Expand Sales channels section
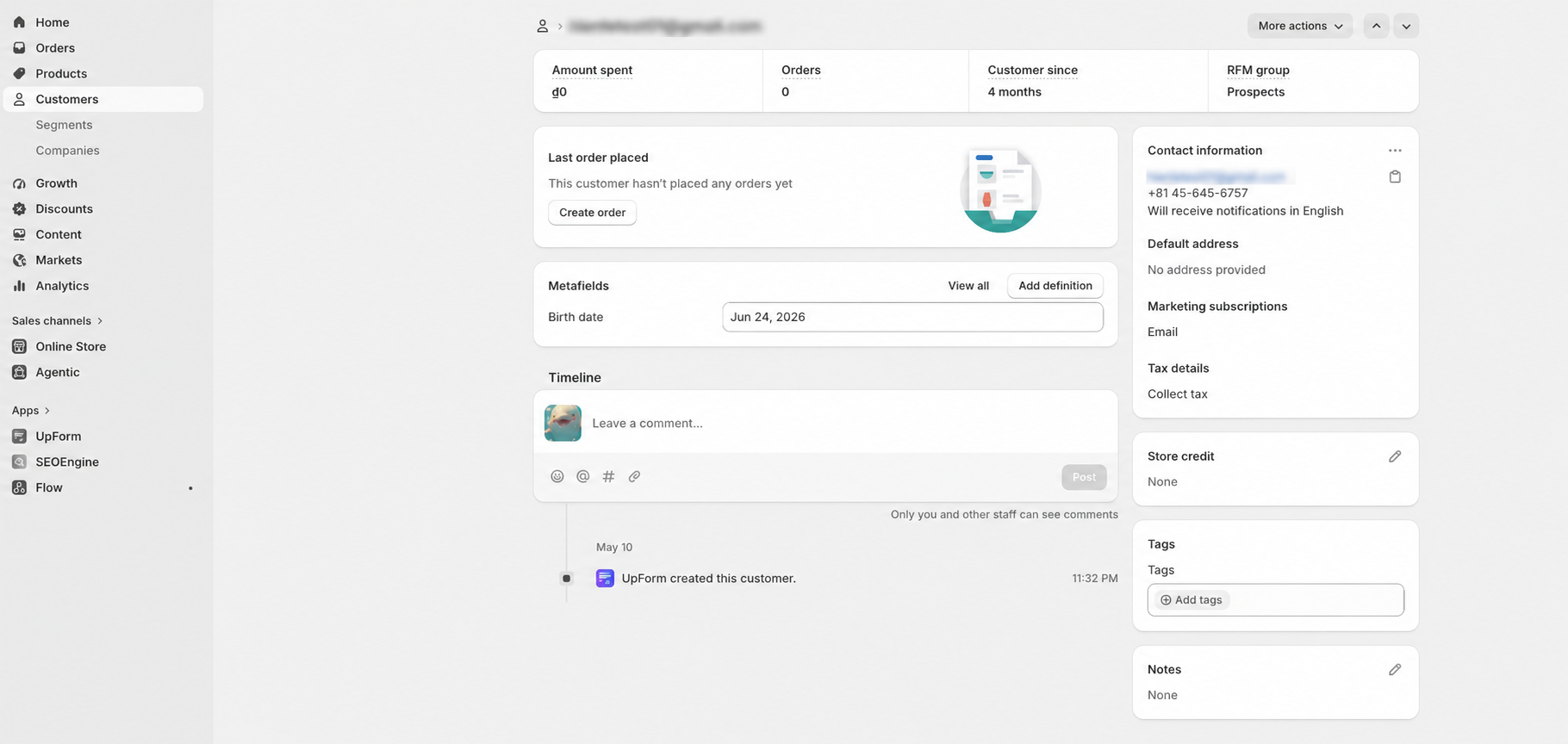The image size is (1568, 744). pos(58,320)
